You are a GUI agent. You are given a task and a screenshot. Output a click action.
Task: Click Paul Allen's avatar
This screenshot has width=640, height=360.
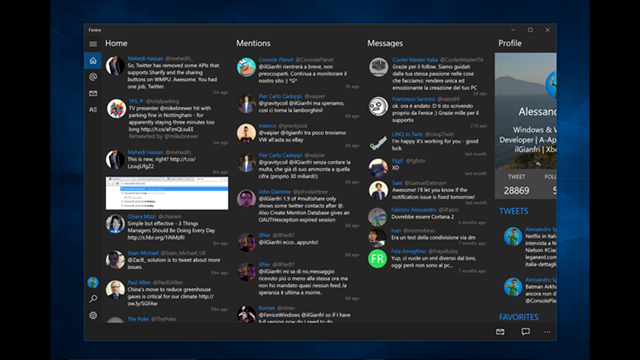(x=115, y=289)
